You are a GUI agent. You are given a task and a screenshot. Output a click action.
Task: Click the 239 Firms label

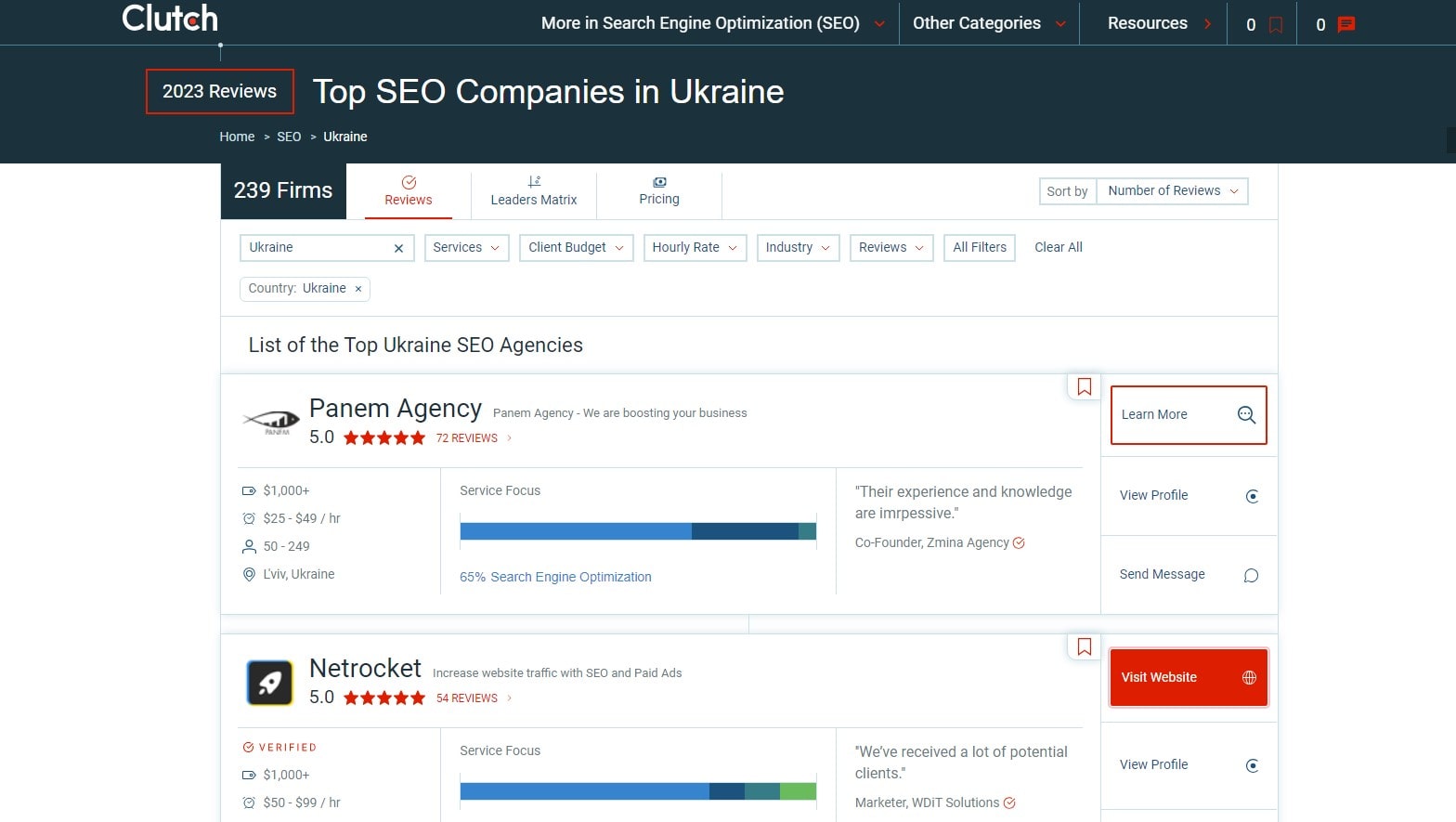[x=283, y=190]
